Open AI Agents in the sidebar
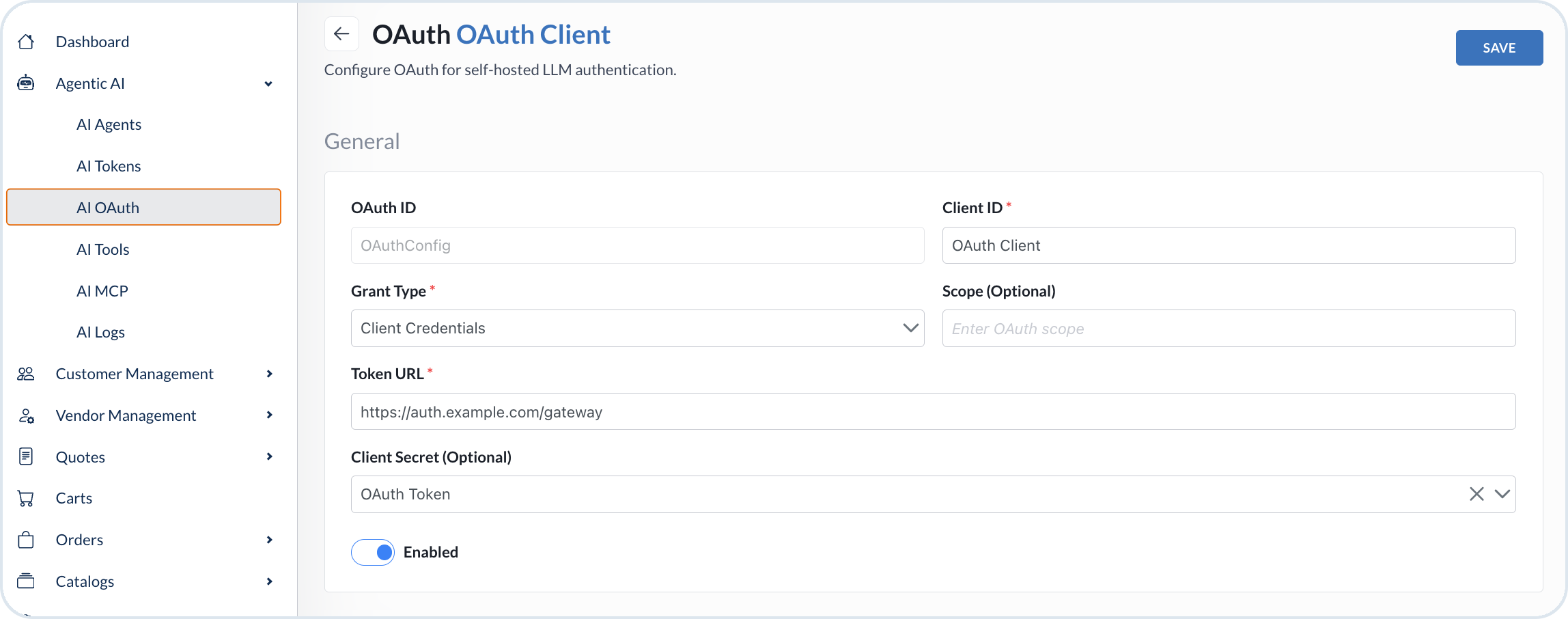The image size is (1568, 619). click(x=109, y=124)
